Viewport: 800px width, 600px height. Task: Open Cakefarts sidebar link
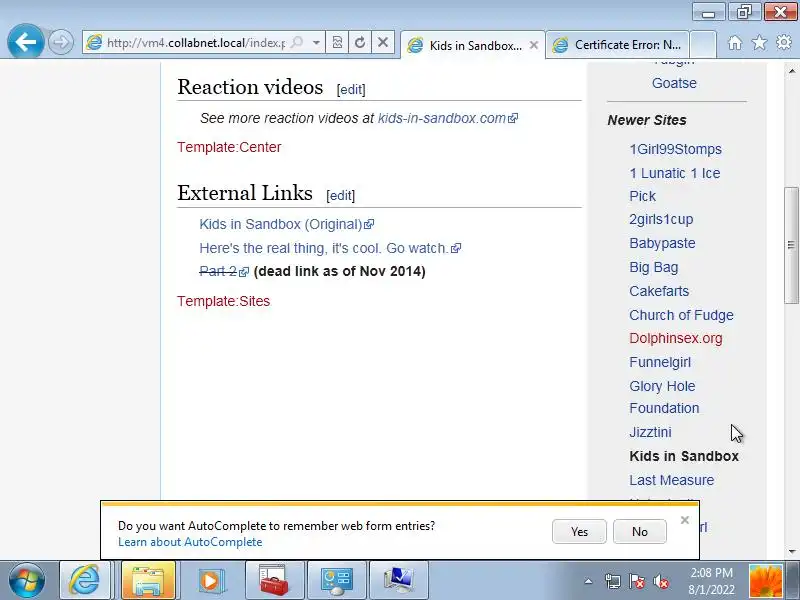pyautogui.click(x=659, y=291)
